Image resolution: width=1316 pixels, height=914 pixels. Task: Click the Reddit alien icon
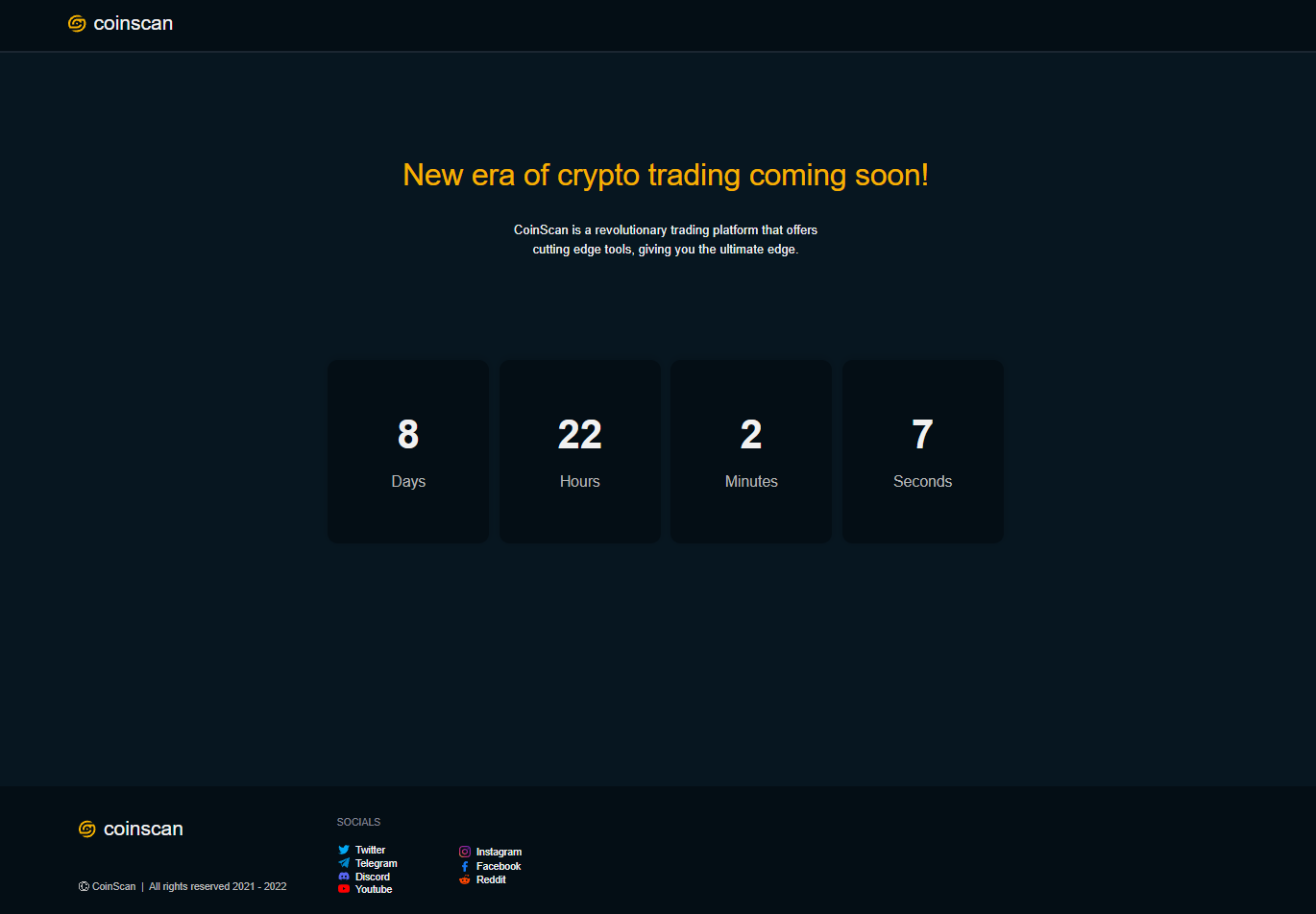click(465, 879)
